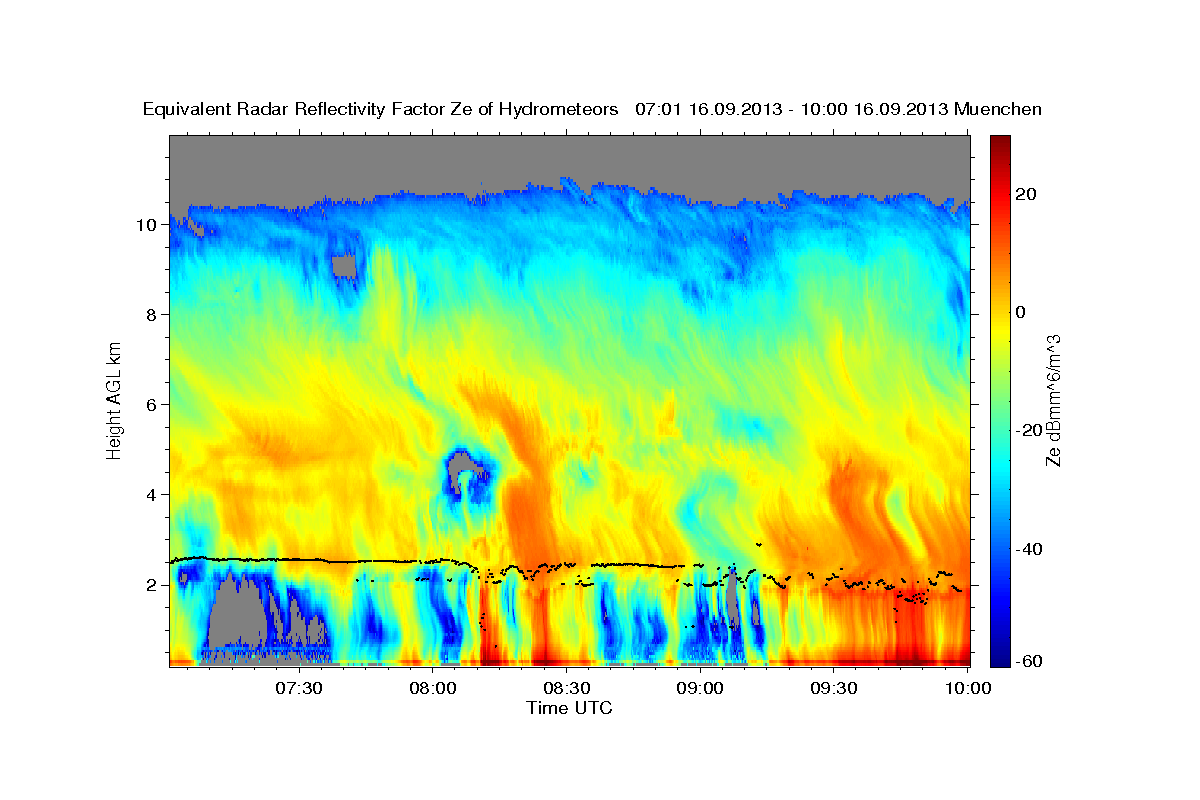Click the plot title 'Equivalent Radar Reflectivity Factor Ze of Hydrometeors'
The height and width of the screenshot is (800, 1200).
(381, 109)
